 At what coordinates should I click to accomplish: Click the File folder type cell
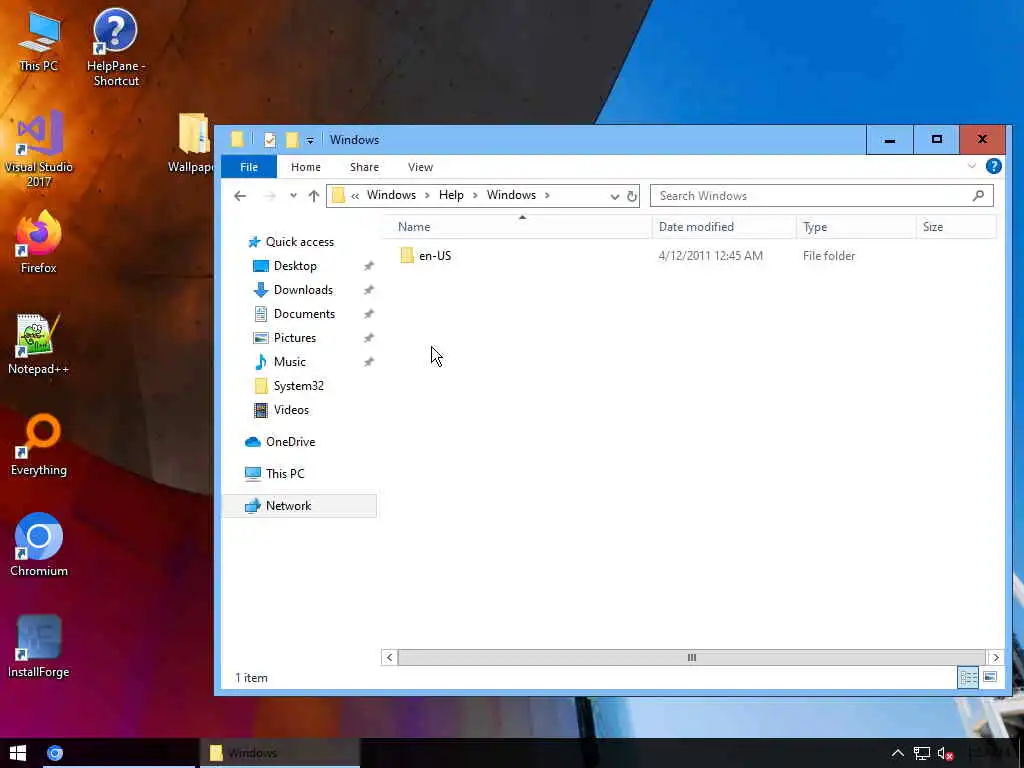click(x=829, y=256)
